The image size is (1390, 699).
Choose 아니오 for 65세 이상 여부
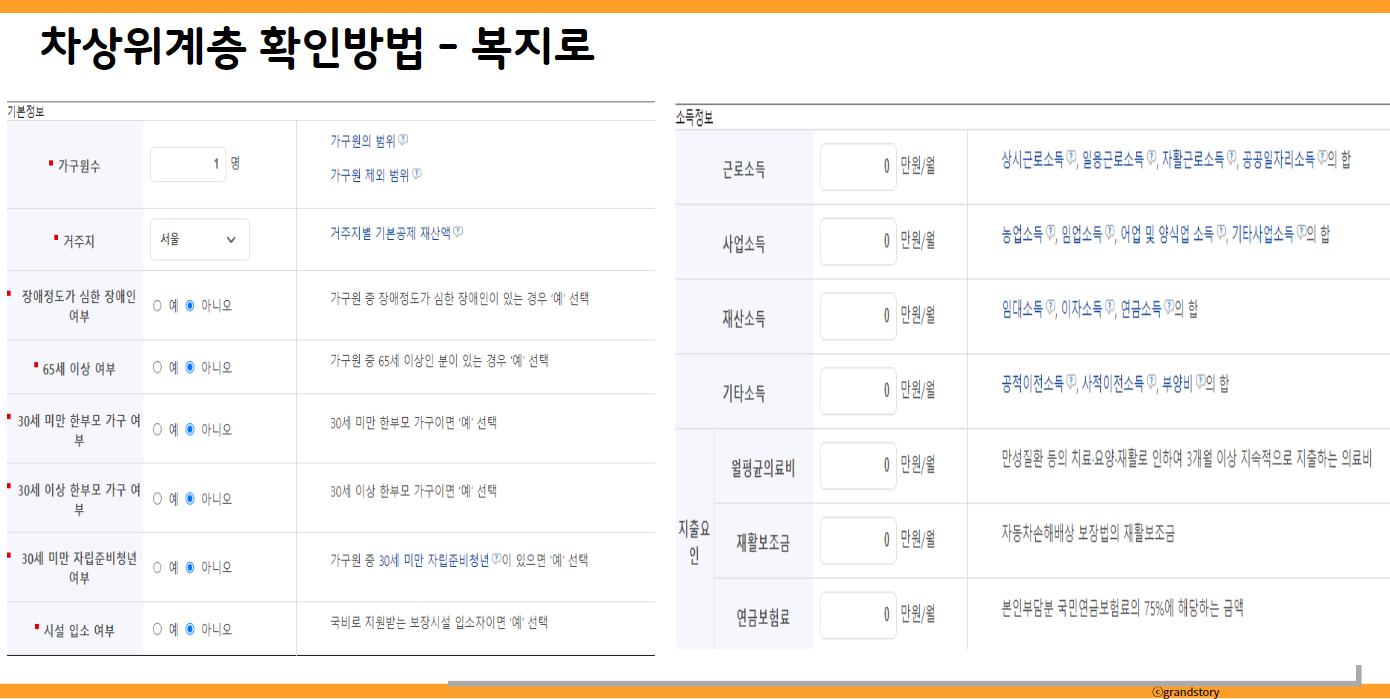[190, 368]
